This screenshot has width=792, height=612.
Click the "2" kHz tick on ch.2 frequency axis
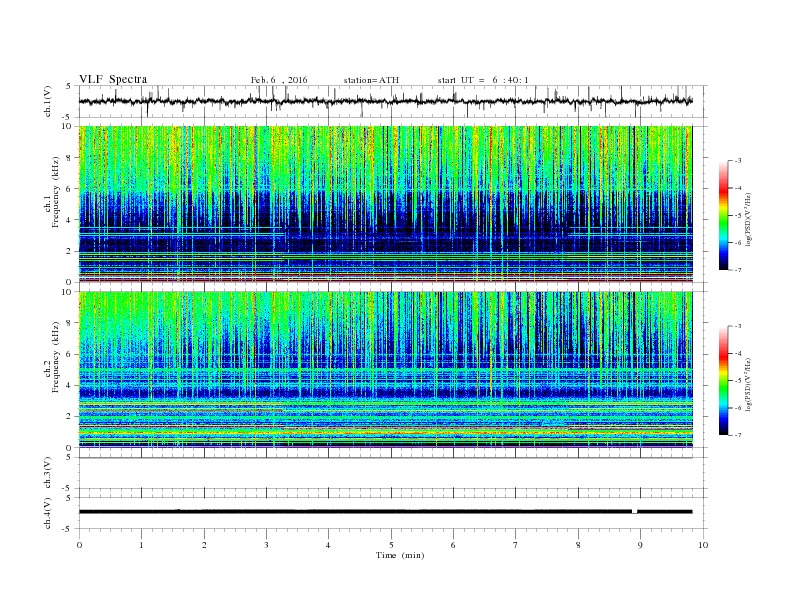[70, 417]
